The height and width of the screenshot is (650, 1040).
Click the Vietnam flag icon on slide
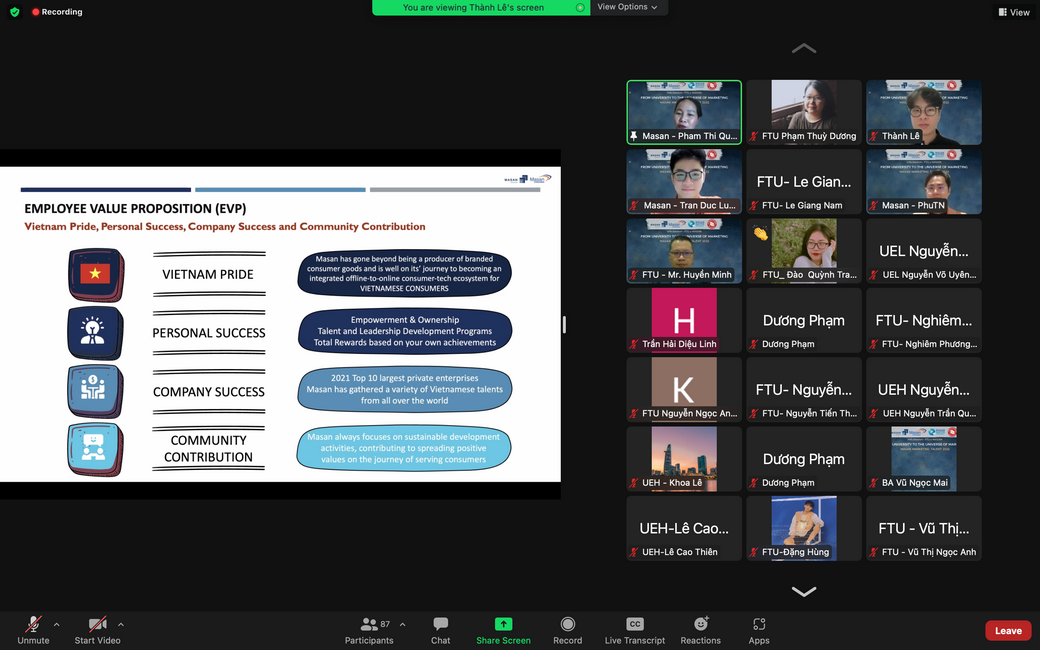[96, 275]
